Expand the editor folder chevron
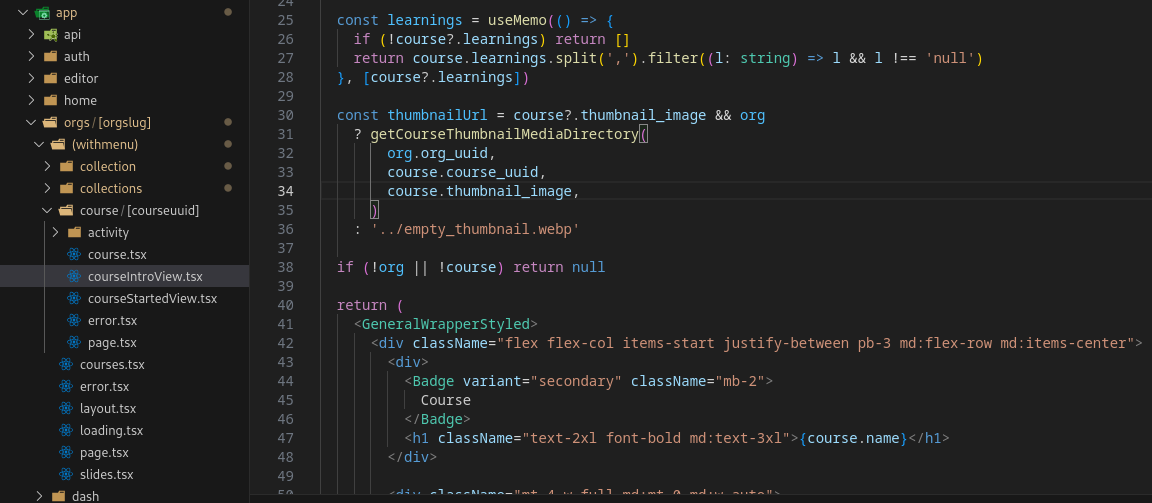The height and width of the screenshot is (503, 1152). click(x=31, y=79)
